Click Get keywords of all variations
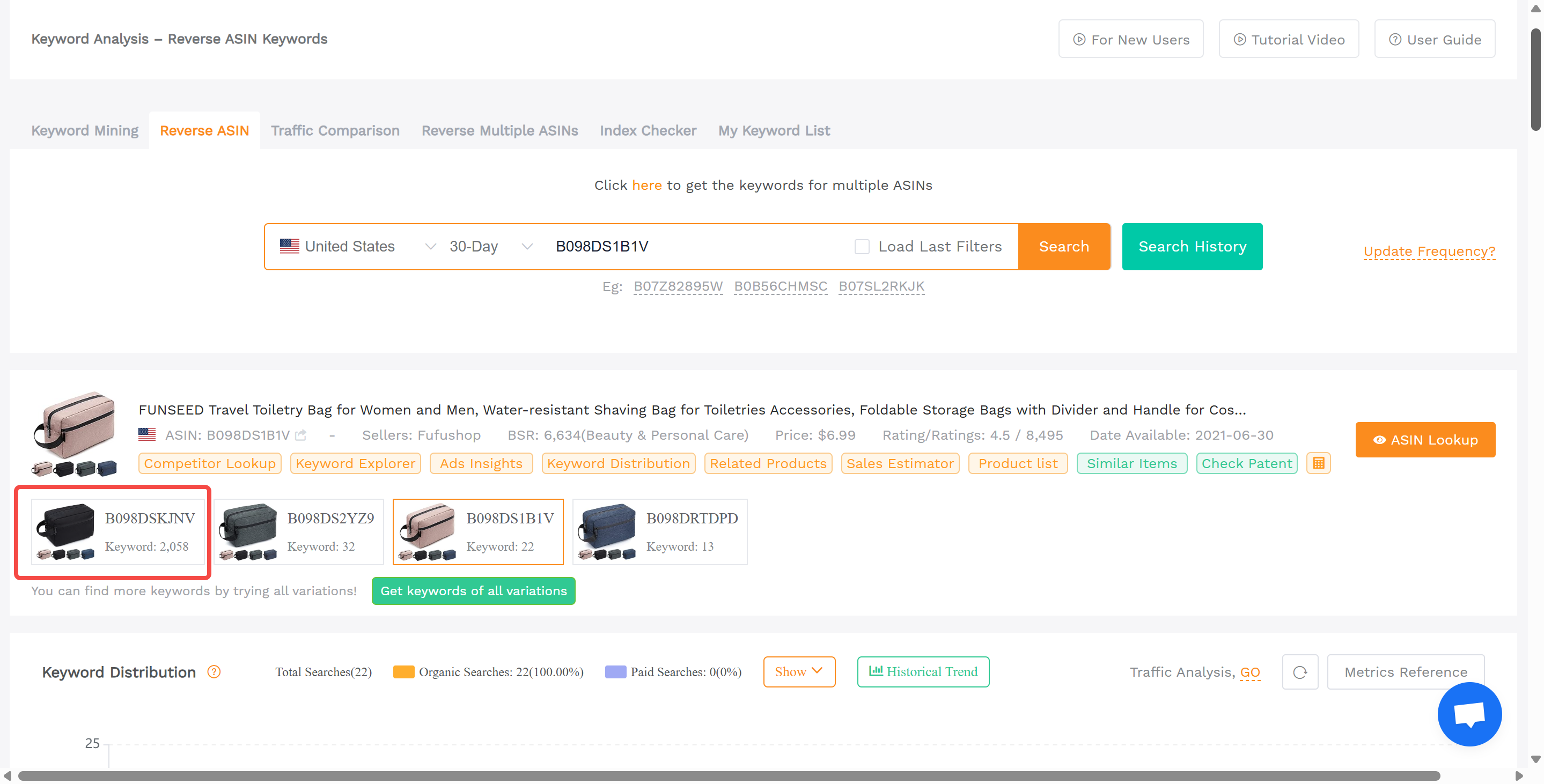 [473, 590]
